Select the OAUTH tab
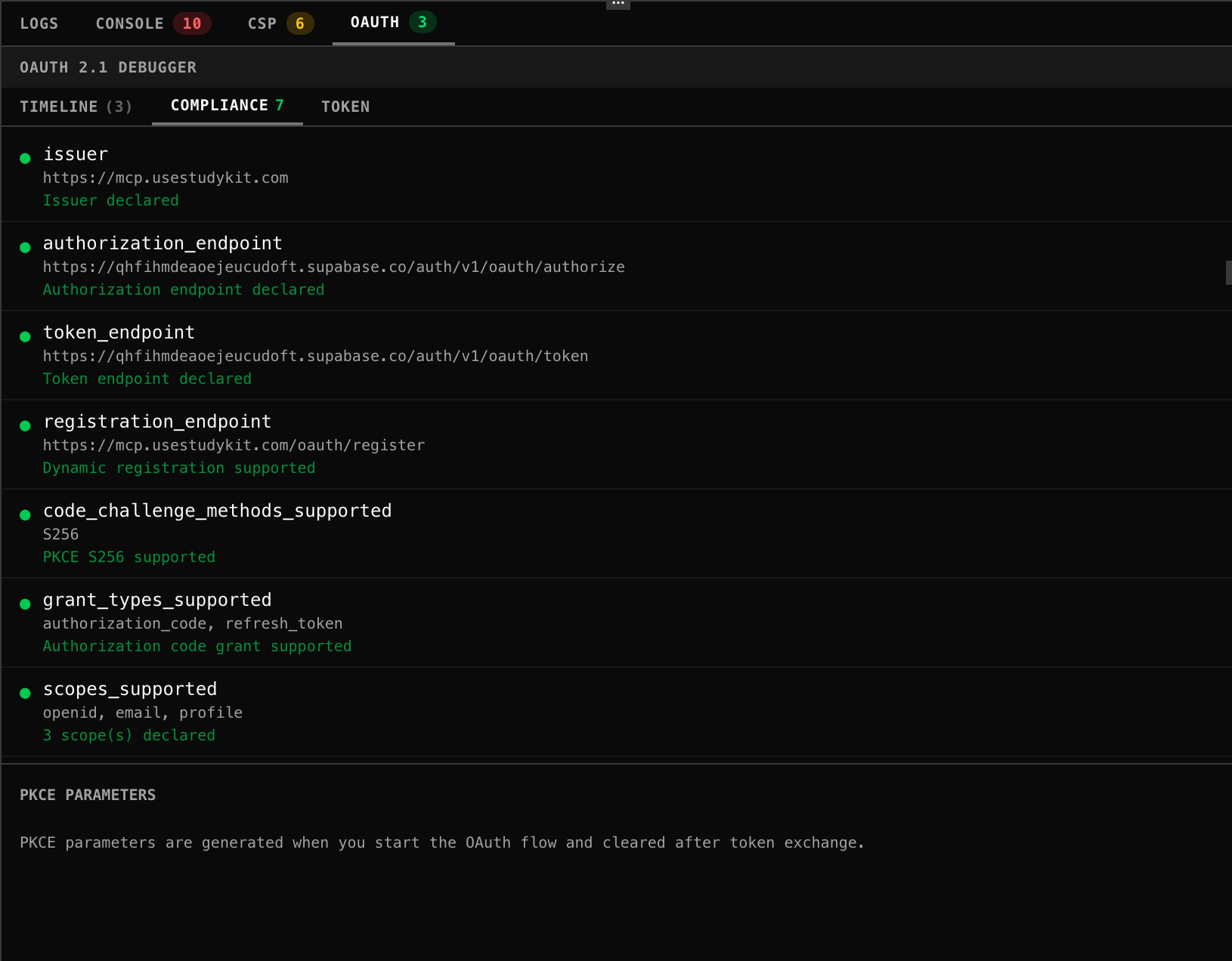The height and width of the screenshot is (961, 1232). click(x=393, y=23)
